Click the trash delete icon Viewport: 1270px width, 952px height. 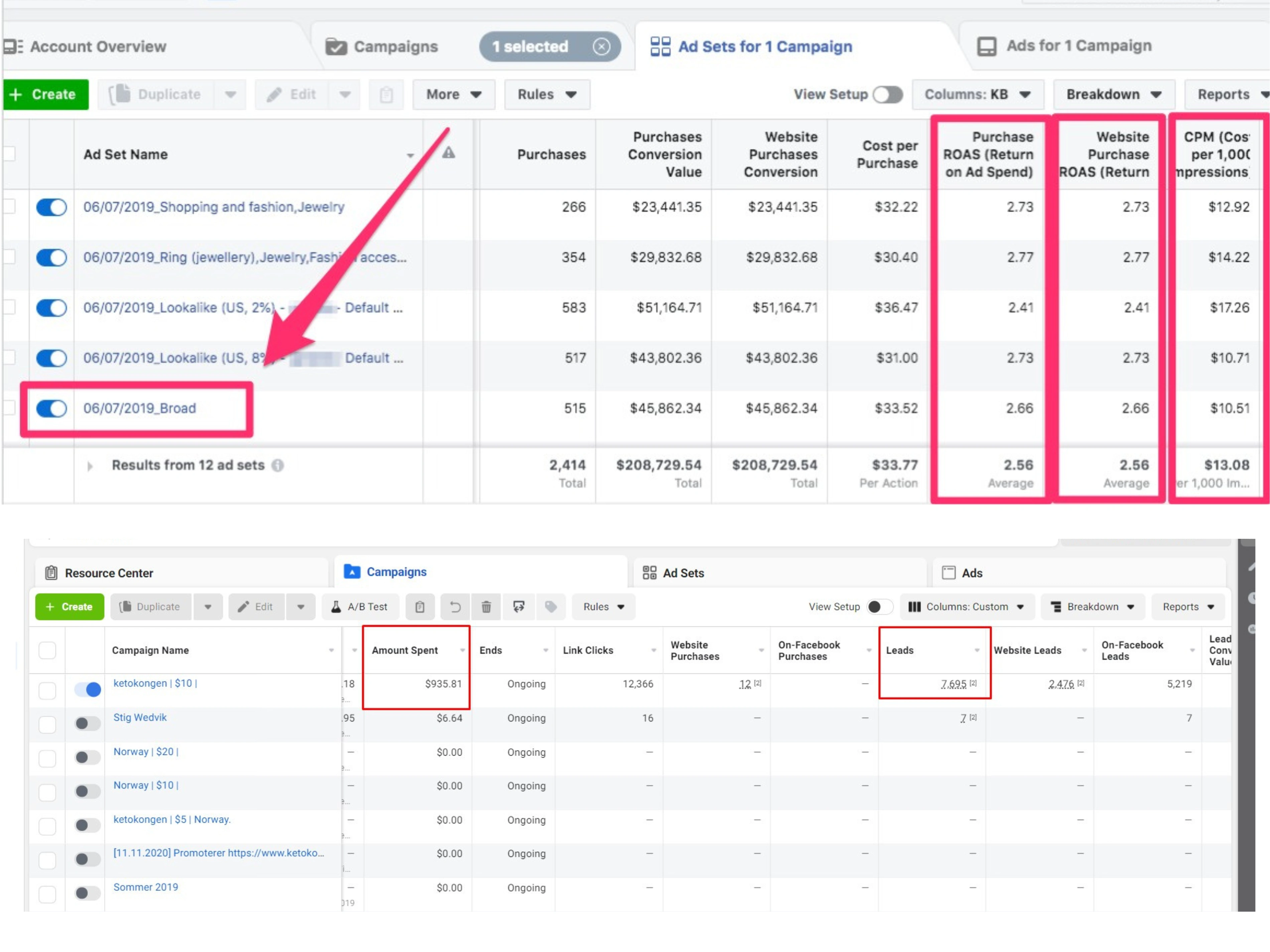[486, 607]
